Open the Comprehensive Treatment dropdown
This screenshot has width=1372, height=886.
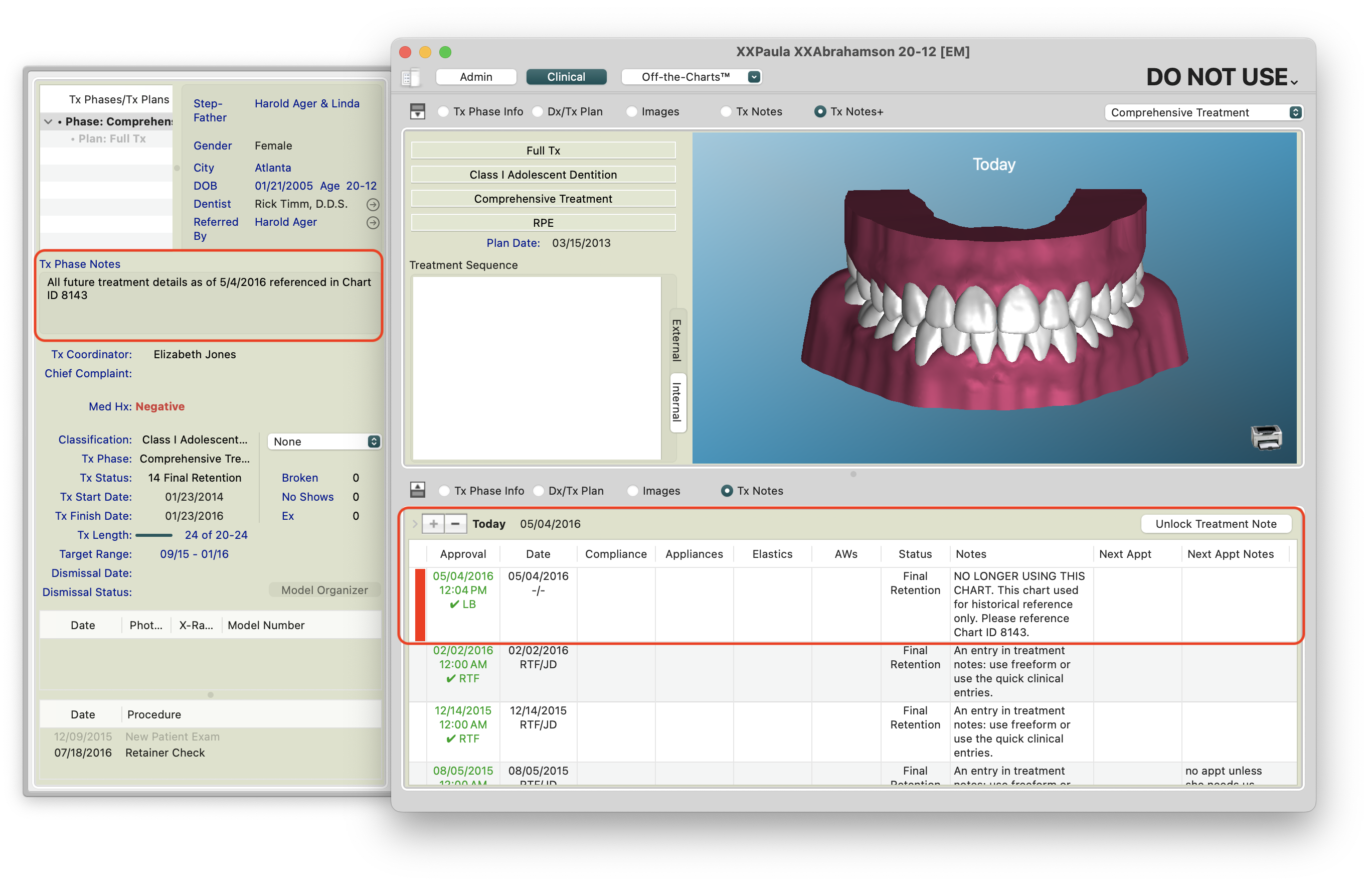tap(1204, 112)
